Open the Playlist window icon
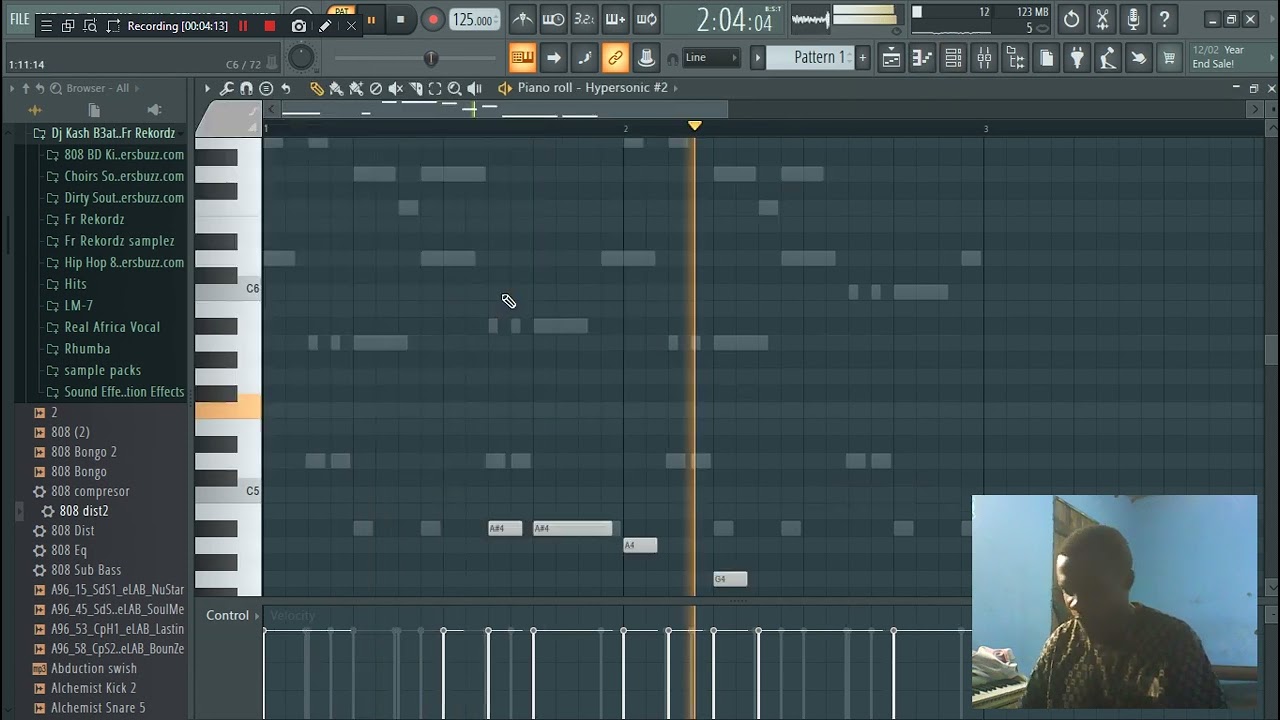Viewport: 1280px width, 720px height. click(891, 58)
